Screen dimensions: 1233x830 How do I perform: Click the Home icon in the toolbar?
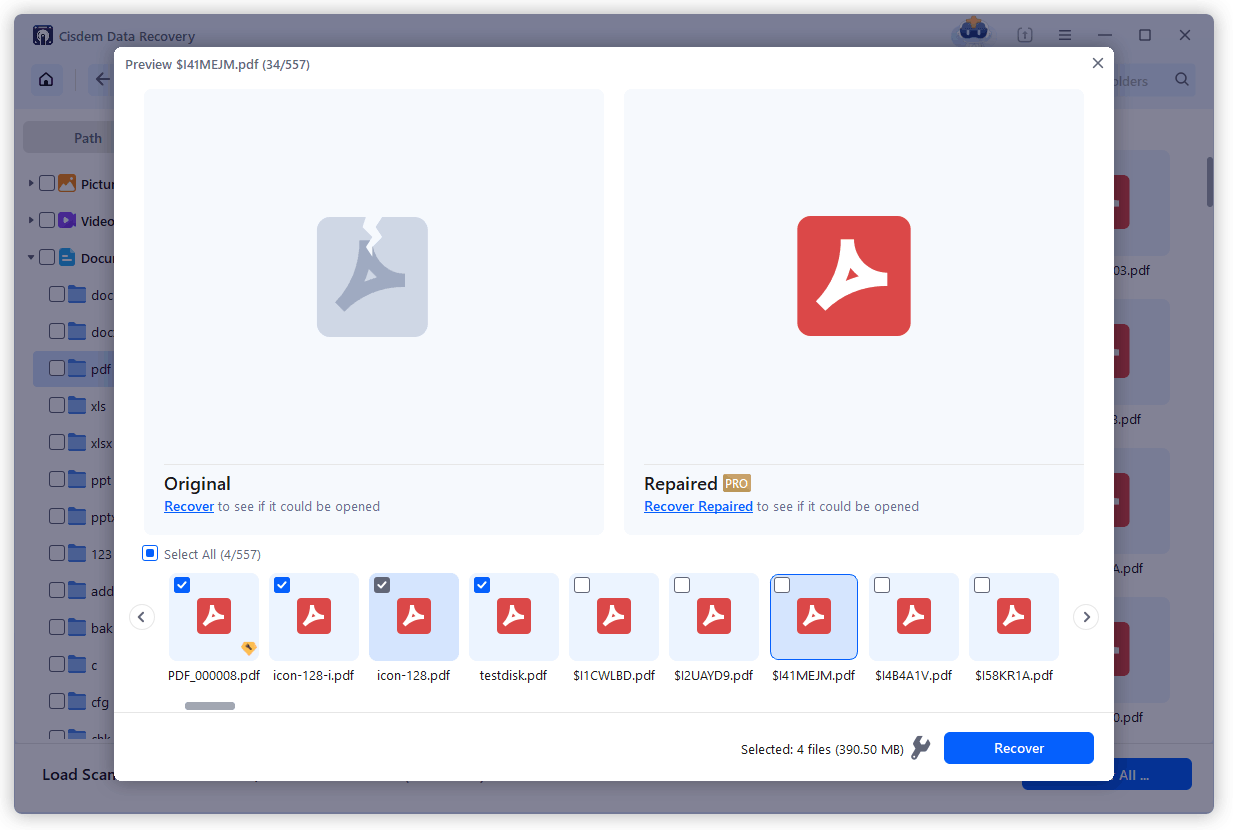click(x=45, y=78)
